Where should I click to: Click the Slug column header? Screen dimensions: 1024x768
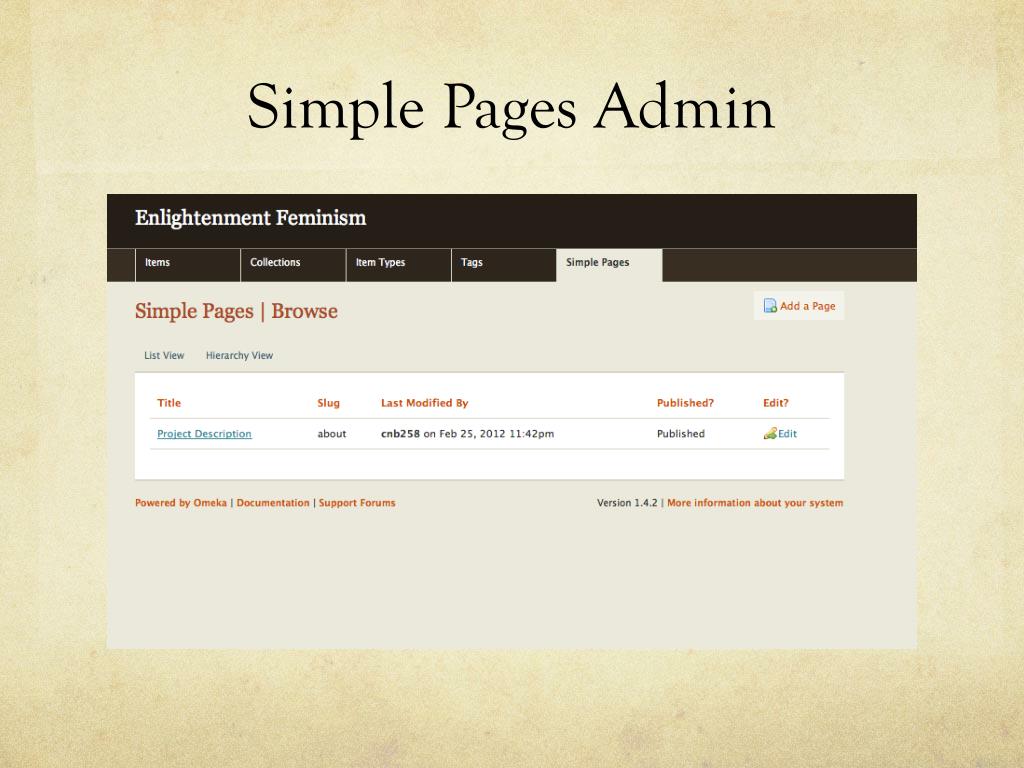point(328,403)
